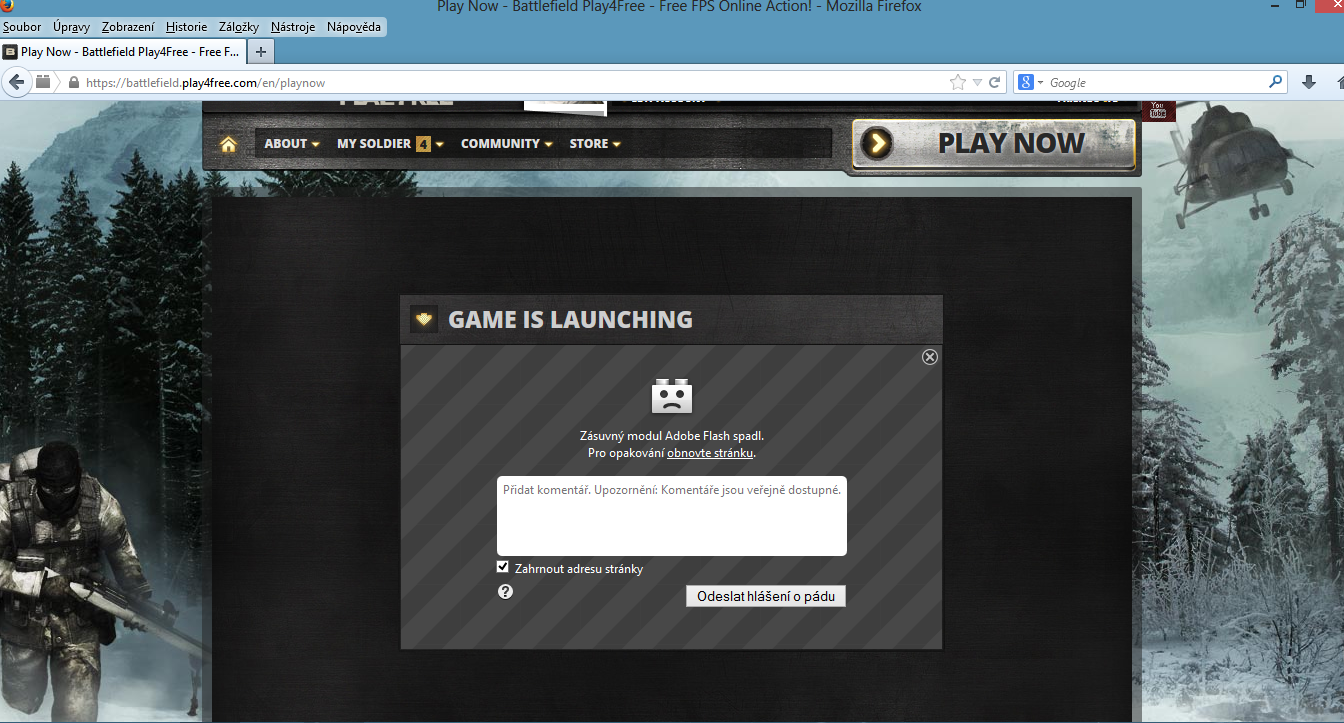Viewport: 1344px width, 723px height.
Task: Click the Play Now tab favicon
Action: pyautogui.click(x=10, y=51)
